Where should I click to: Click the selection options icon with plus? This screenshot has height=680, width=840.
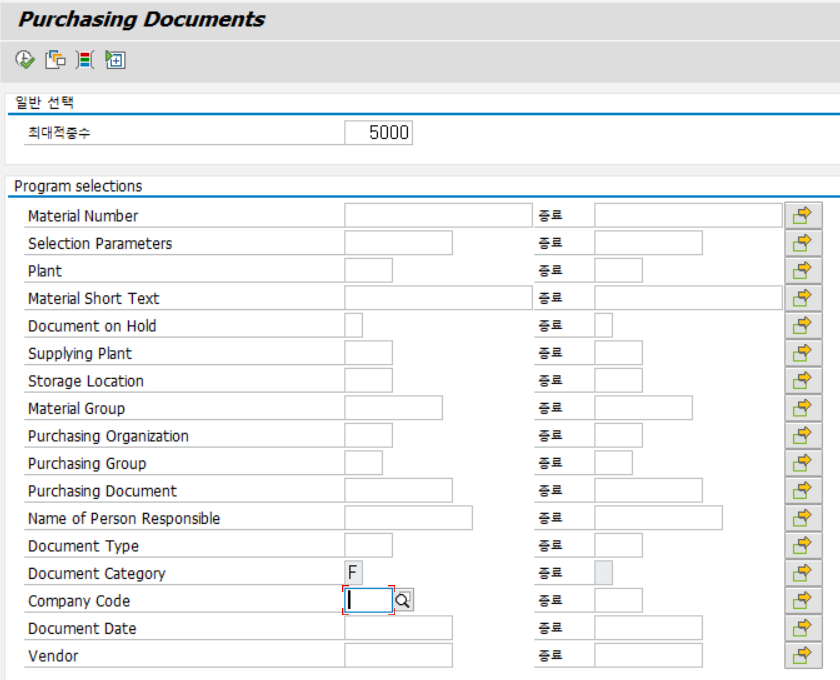coord(115,59)
